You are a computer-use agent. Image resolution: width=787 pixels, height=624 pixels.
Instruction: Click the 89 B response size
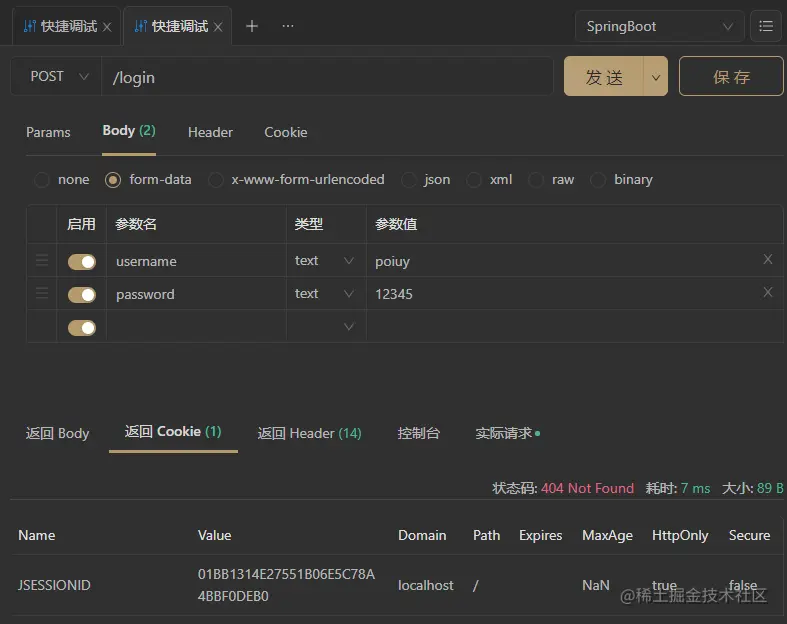(770, 488)
